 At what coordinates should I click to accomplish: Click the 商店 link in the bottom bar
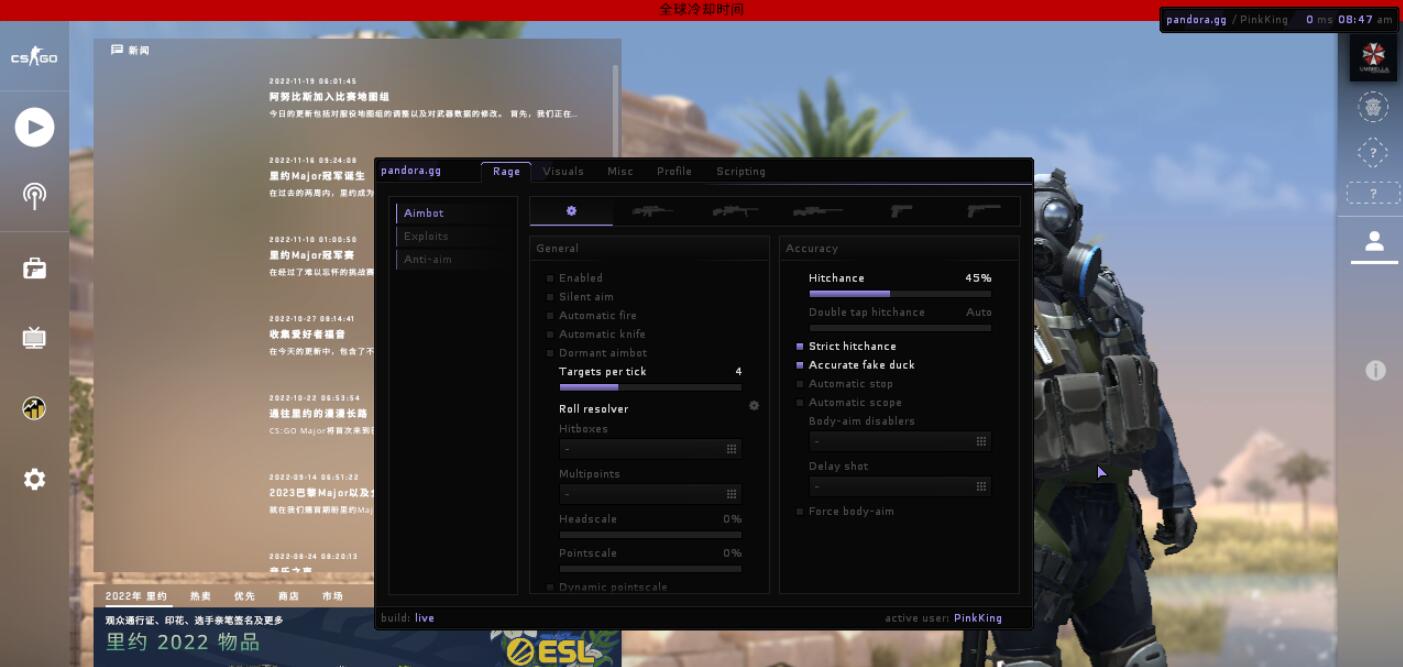coord(288,596)
